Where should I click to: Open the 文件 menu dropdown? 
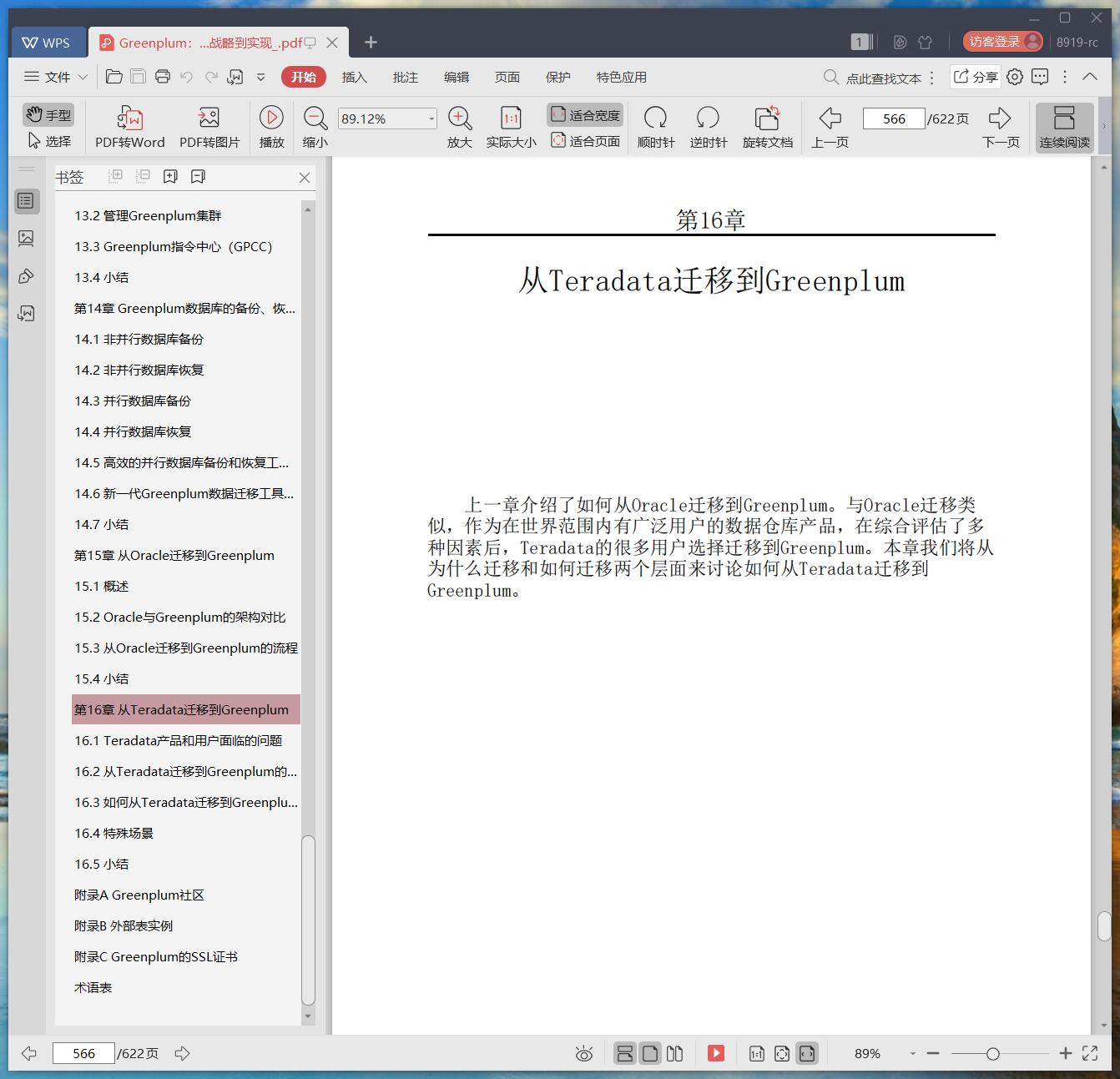coord(55,77)
